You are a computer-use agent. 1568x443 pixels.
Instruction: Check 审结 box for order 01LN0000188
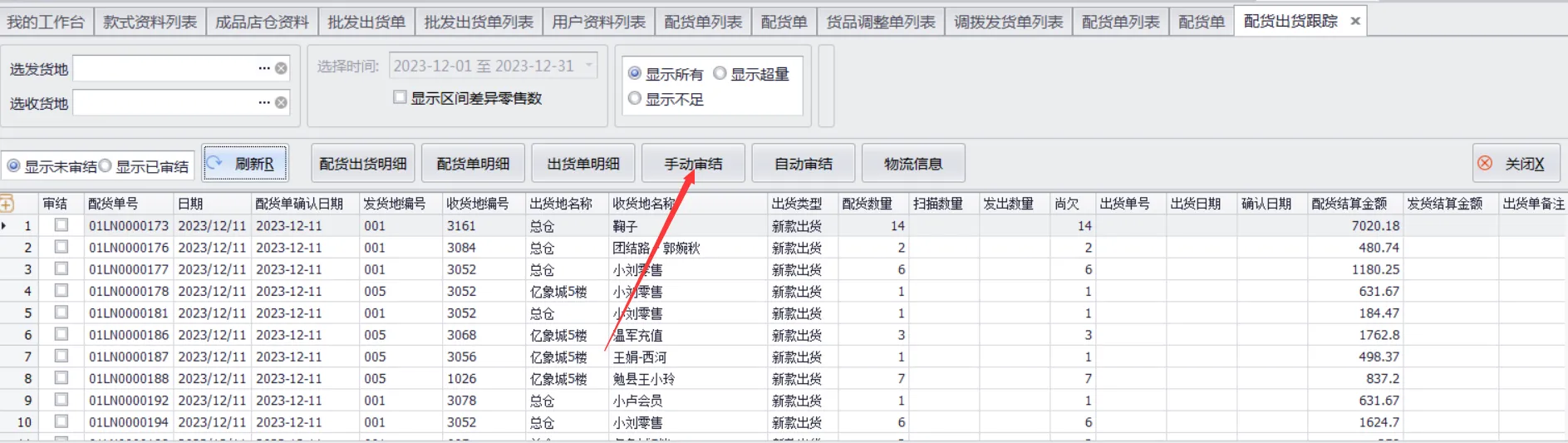tap(61, 378)
